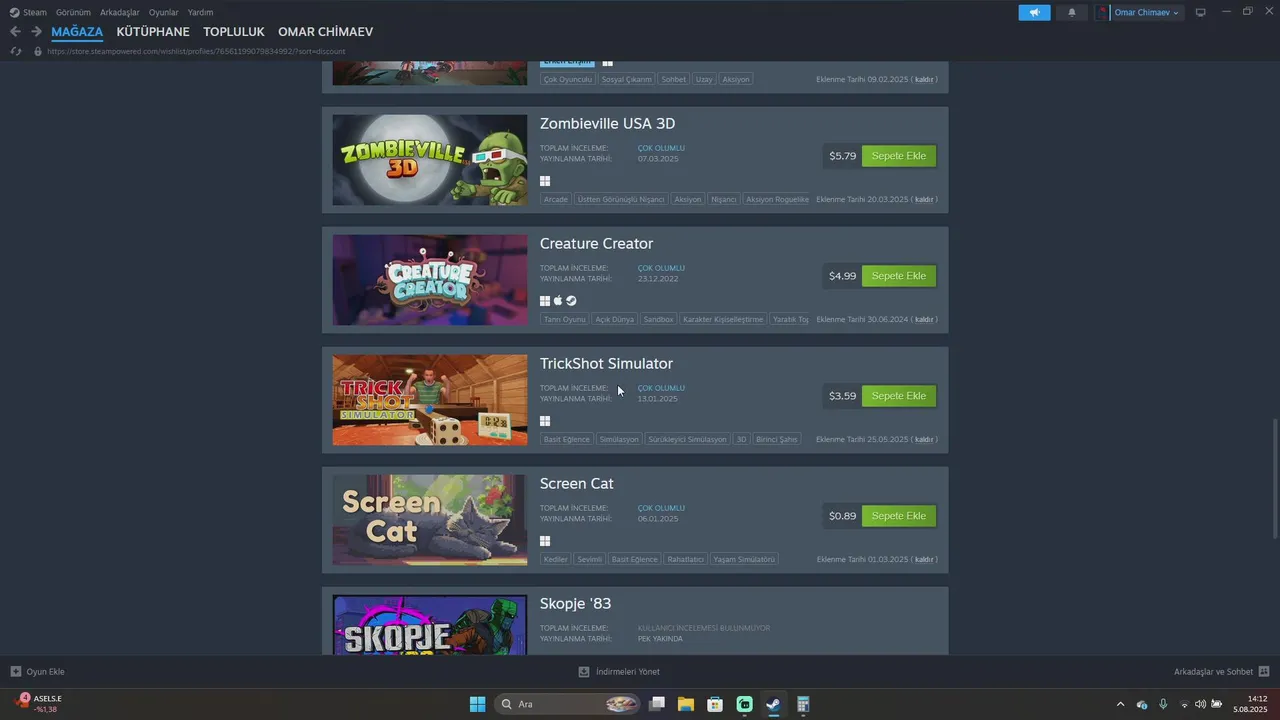Remove the 09.02.2025 item via kaldır
Image resolution: width=1280 pixels, height=720 pixels.
click(x=924, y=79)
